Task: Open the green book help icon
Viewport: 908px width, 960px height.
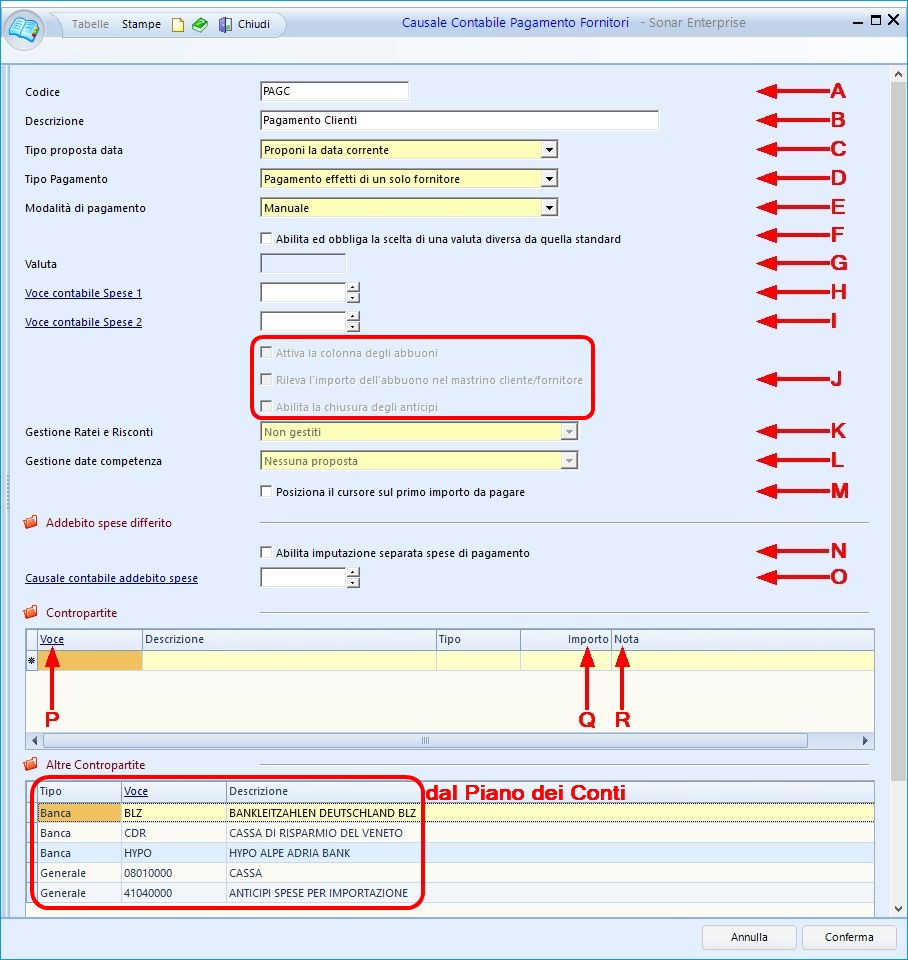Action: click(x=200, y=25)
